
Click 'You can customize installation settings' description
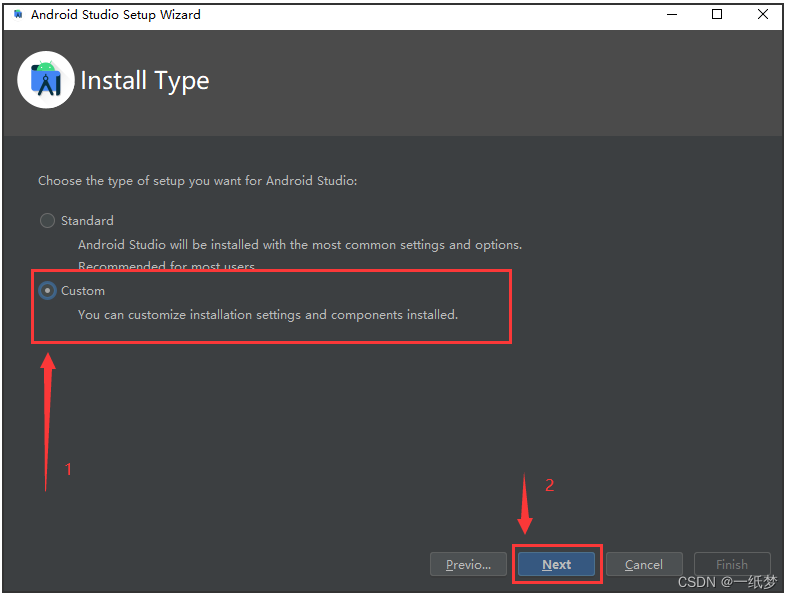(x=268, y=315)
